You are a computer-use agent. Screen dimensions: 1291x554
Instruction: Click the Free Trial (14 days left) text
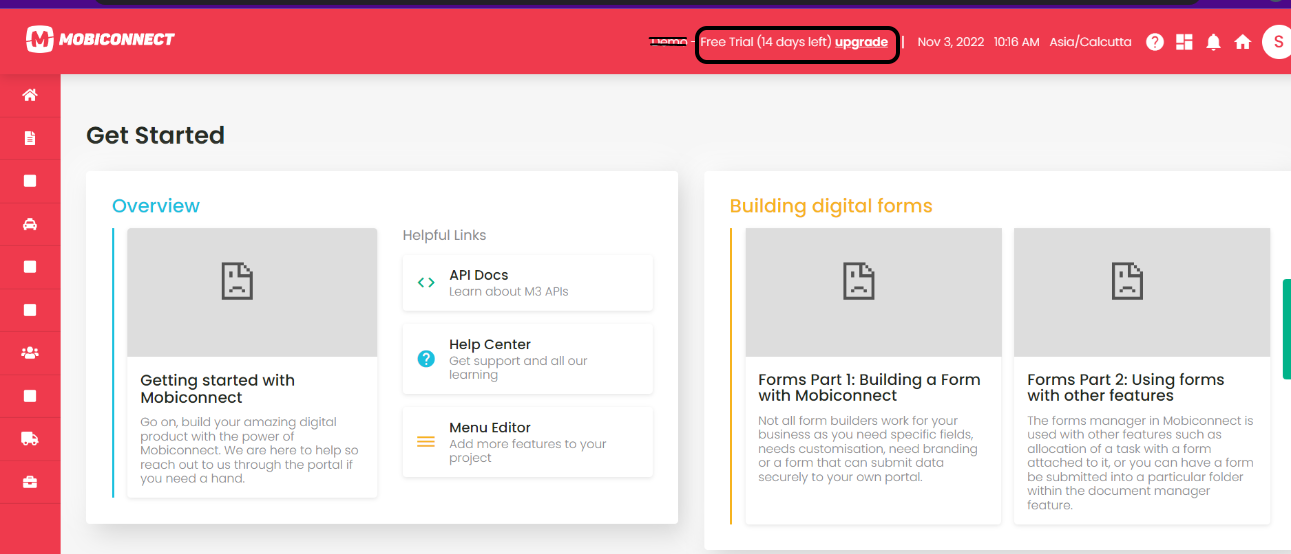point(766,42)
